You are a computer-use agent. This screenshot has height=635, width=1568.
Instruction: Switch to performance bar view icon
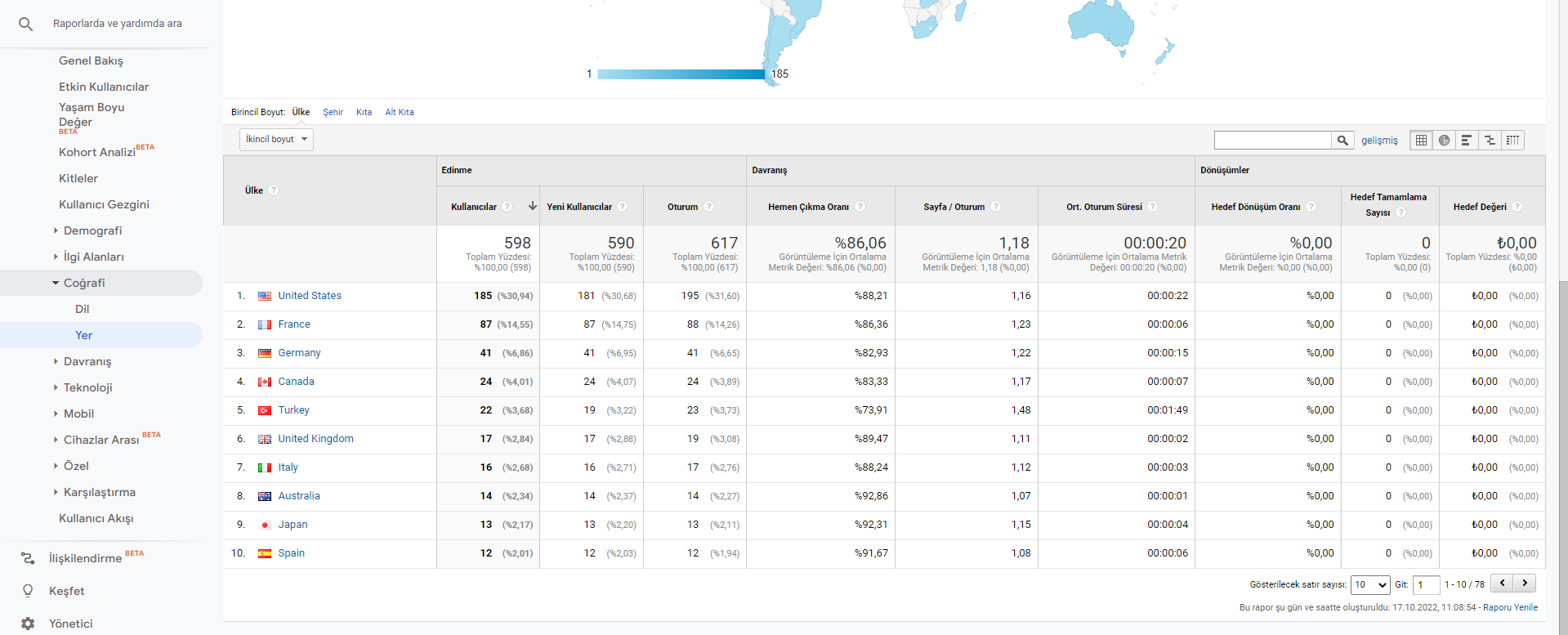tap(1467, 141)
